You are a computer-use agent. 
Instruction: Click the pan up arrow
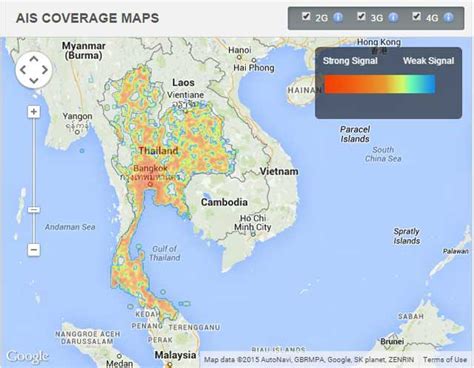click(x=34, y=59)
